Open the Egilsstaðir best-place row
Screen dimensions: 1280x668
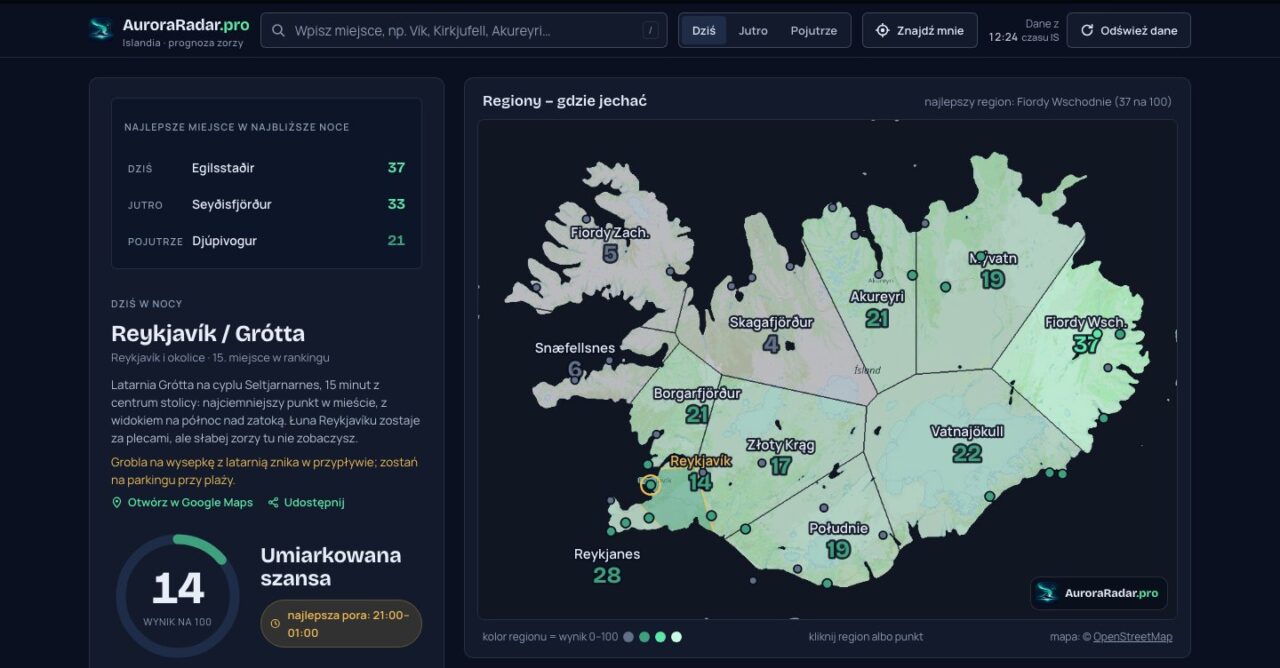click(x=266, y=168)
